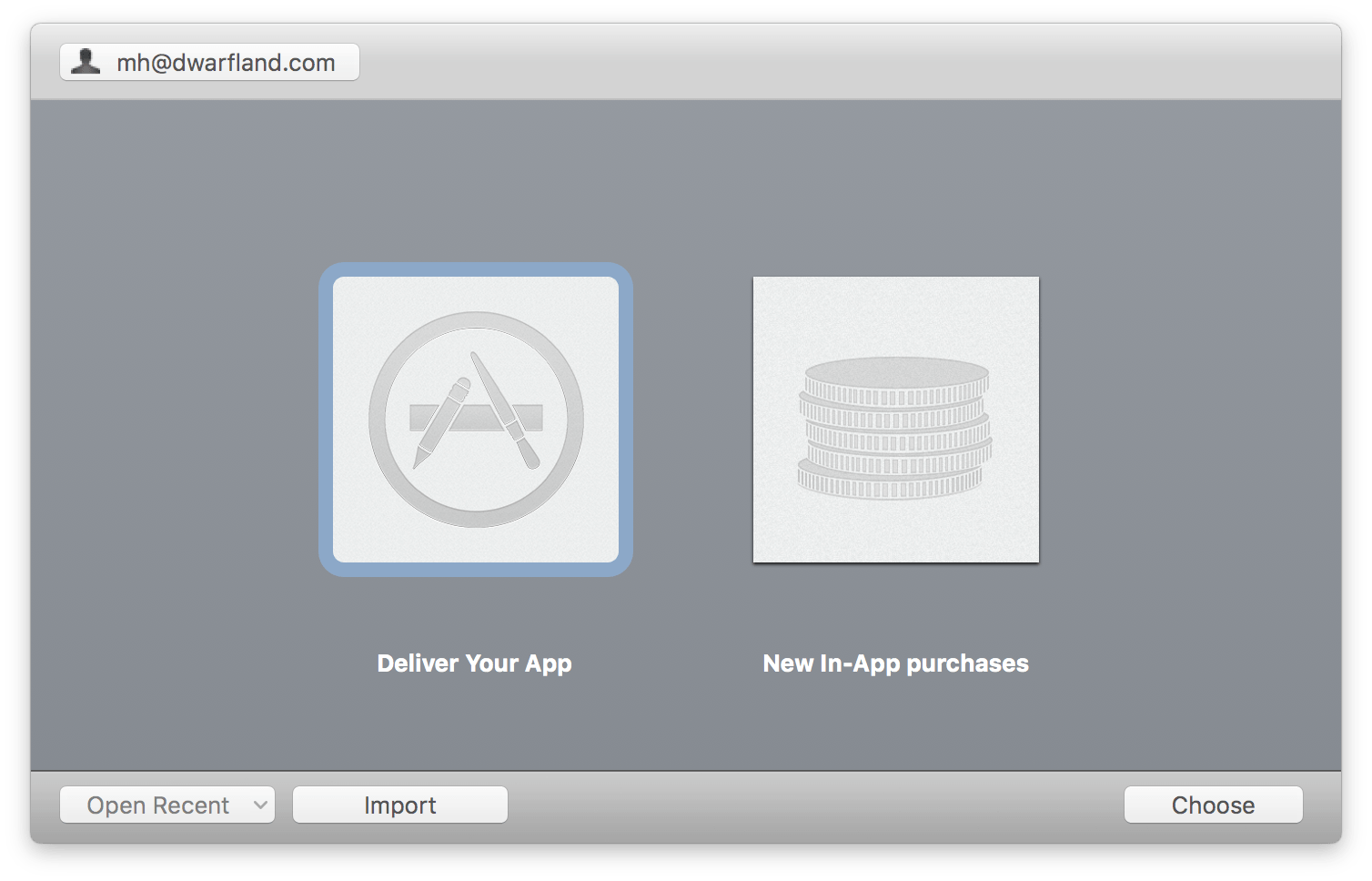Click the Import button
Image resolution: width=1372 pixels, height=881 pixels.
[399, 805]
